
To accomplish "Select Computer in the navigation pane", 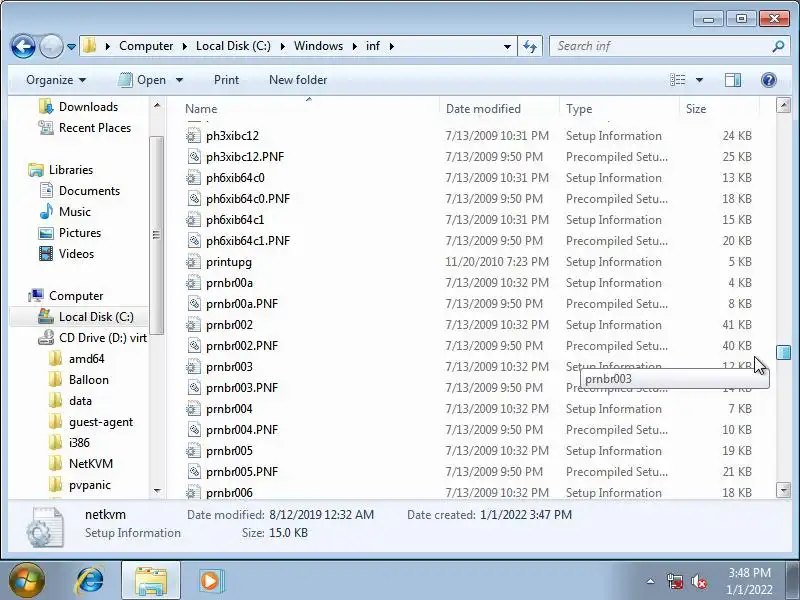I will tap(76, 295).
